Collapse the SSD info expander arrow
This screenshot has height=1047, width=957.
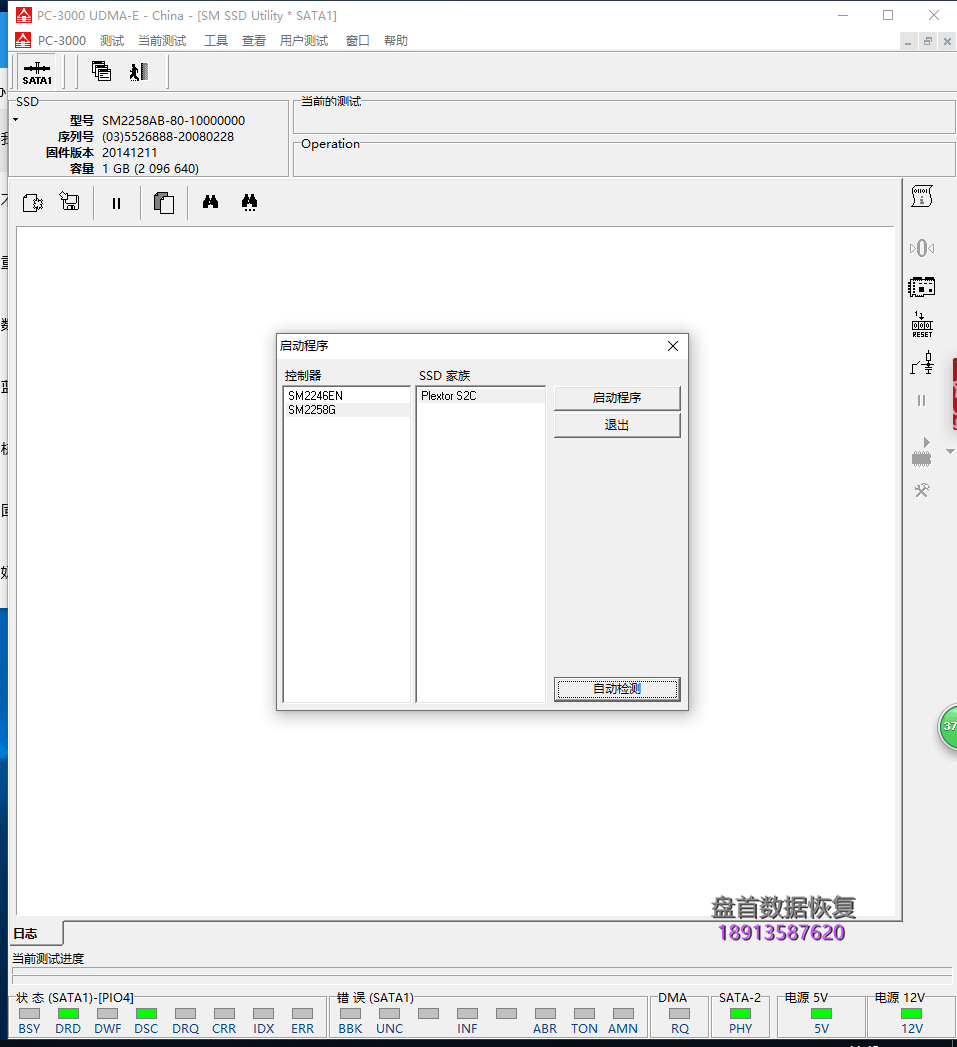pos(15,120)
